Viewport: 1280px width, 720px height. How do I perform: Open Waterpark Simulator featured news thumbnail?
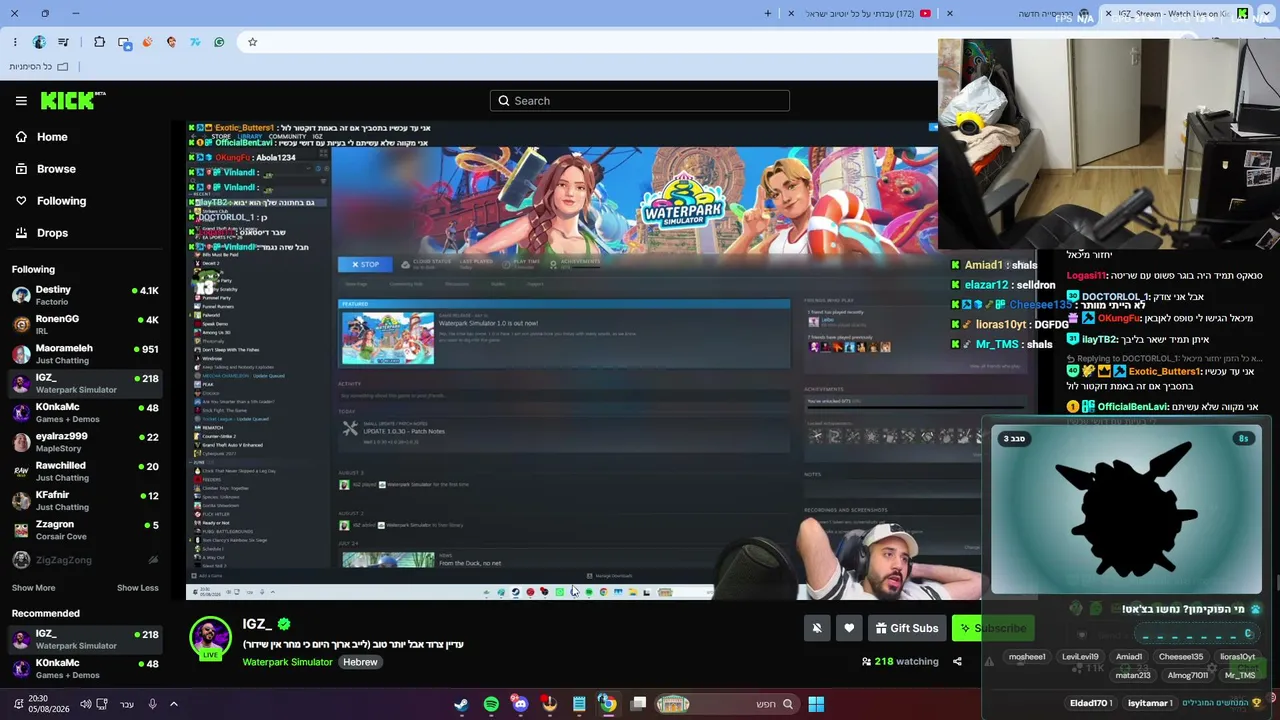[388, 338]
